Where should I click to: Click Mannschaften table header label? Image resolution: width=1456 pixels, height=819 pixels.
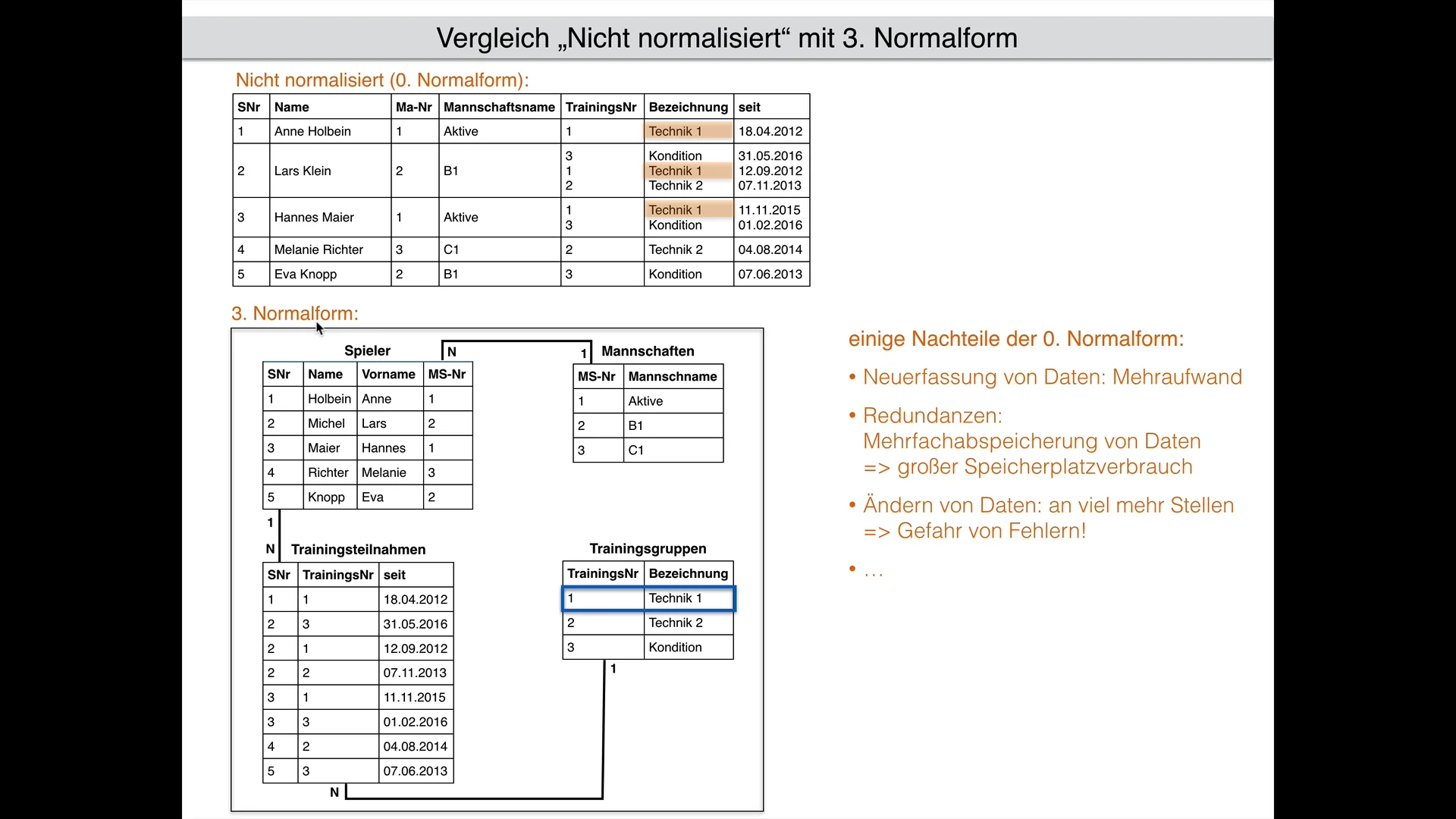[648, 351]
